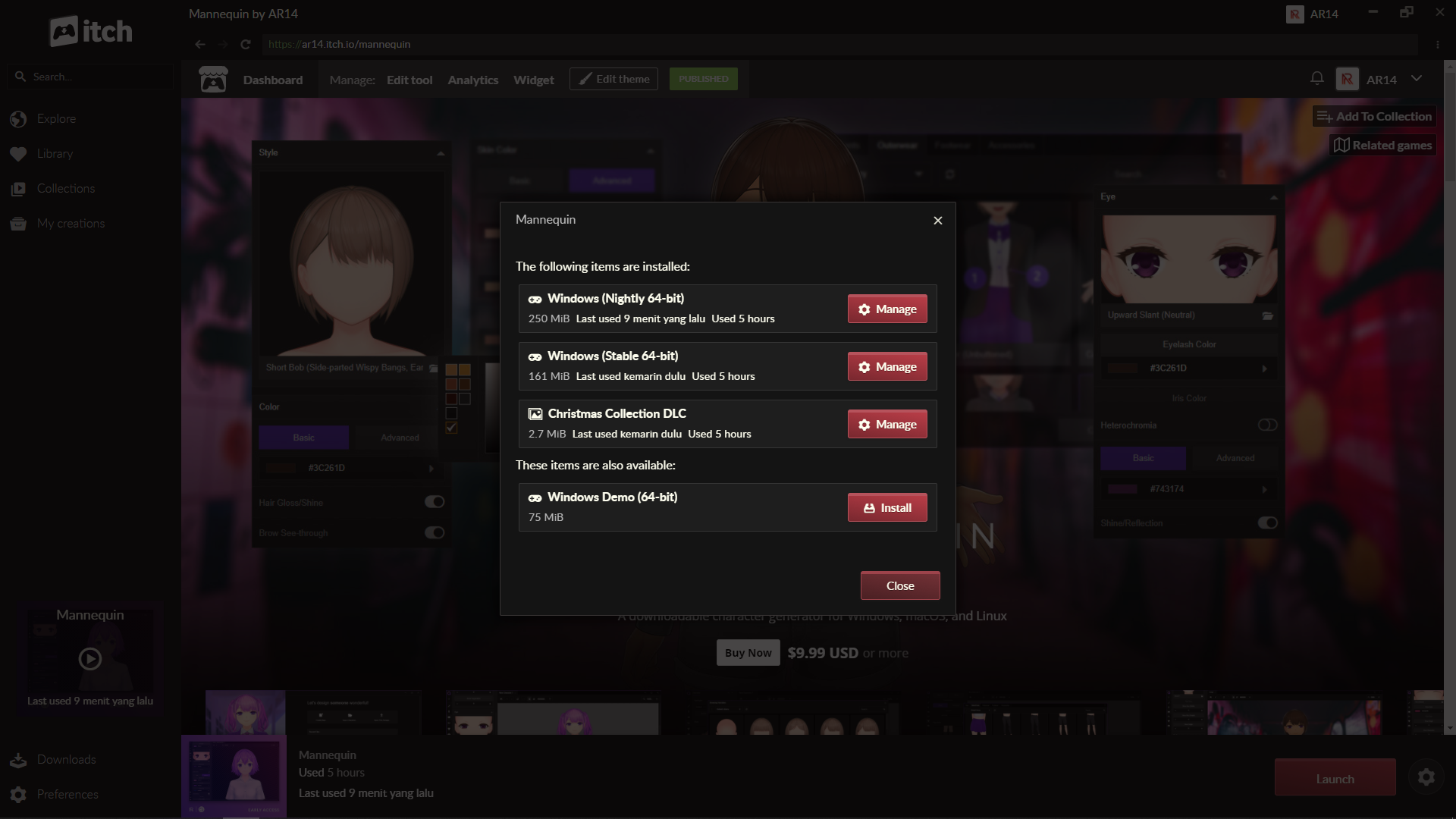Screen dimensions: 1456x819
Task: Collapse the Eye panel with its chevron
Action: point(1273,196)
